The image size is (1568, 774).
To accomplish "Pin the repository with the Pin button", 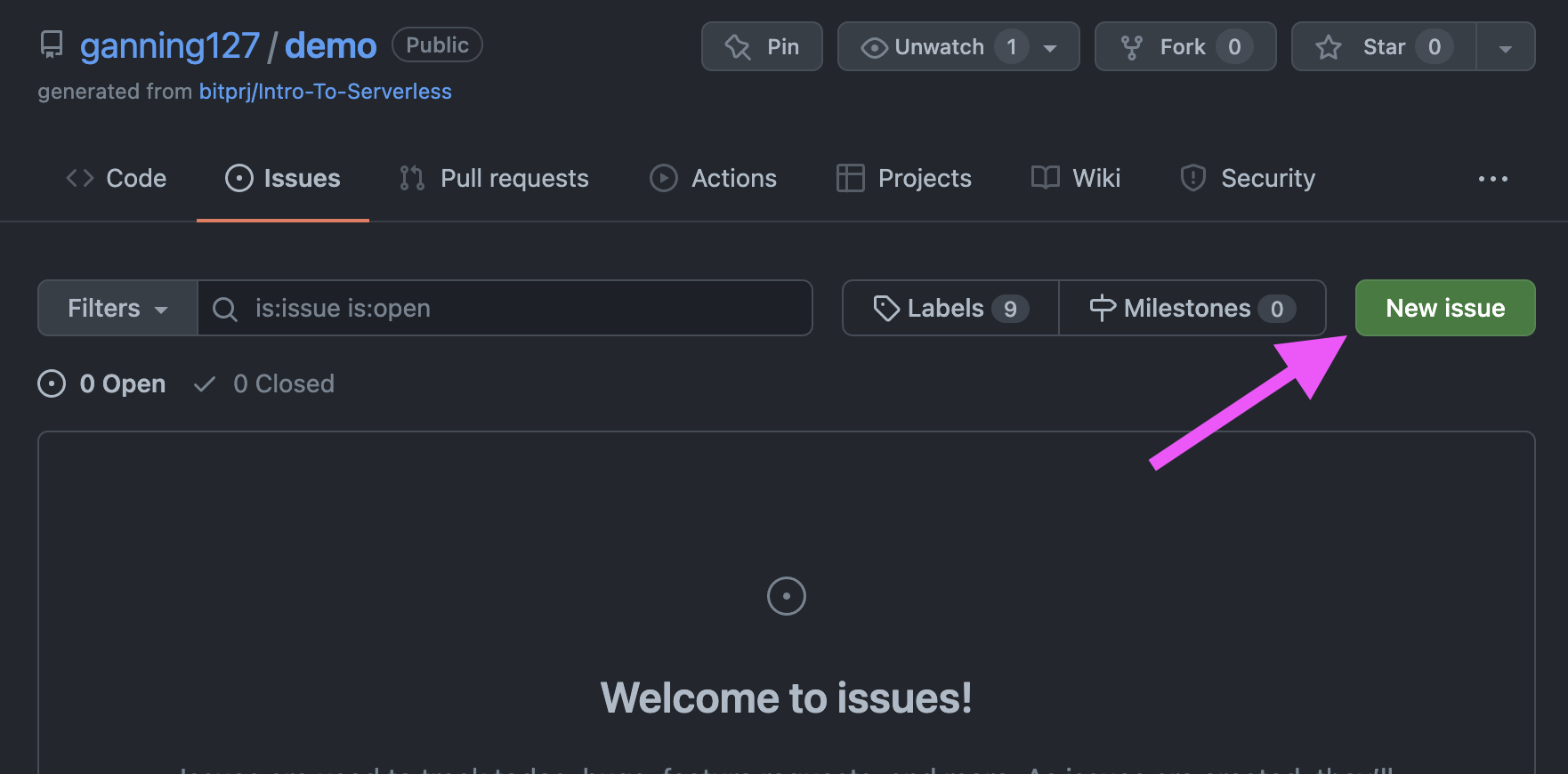I will tap(762, 46).
